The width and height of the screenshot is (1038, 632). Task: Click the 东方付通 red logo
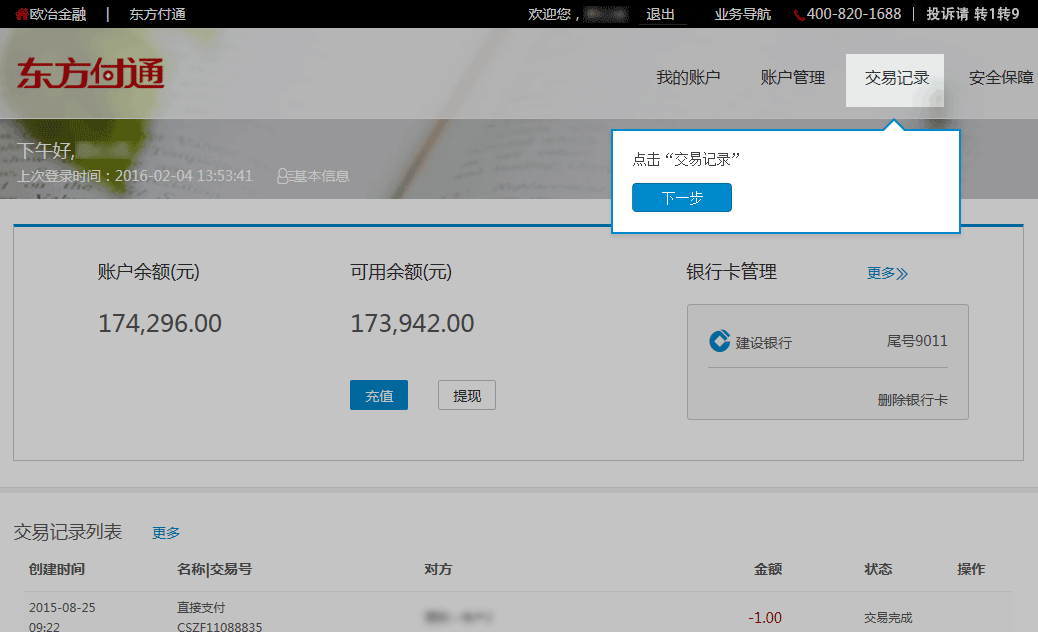pyautogui.click(x=91, y=73)
